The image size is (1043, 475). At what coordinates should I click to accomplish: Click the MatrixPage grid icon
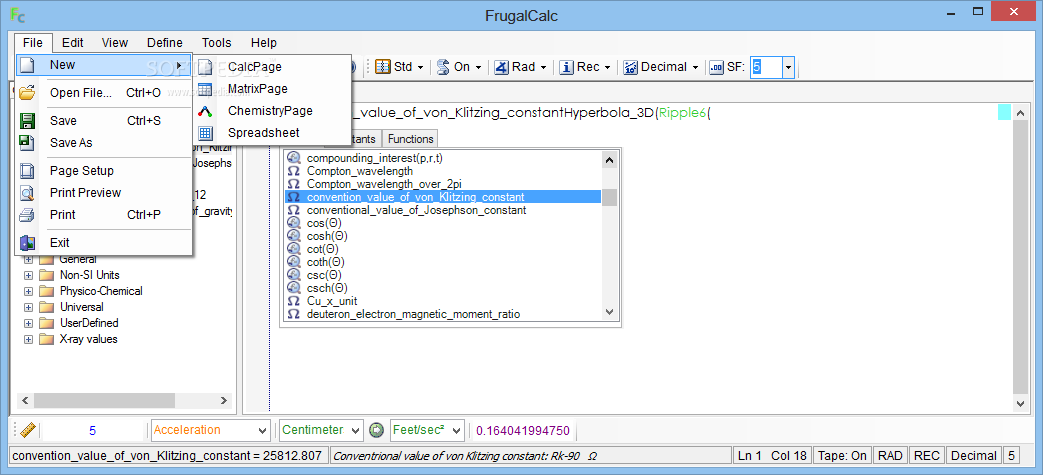point(206,88)
